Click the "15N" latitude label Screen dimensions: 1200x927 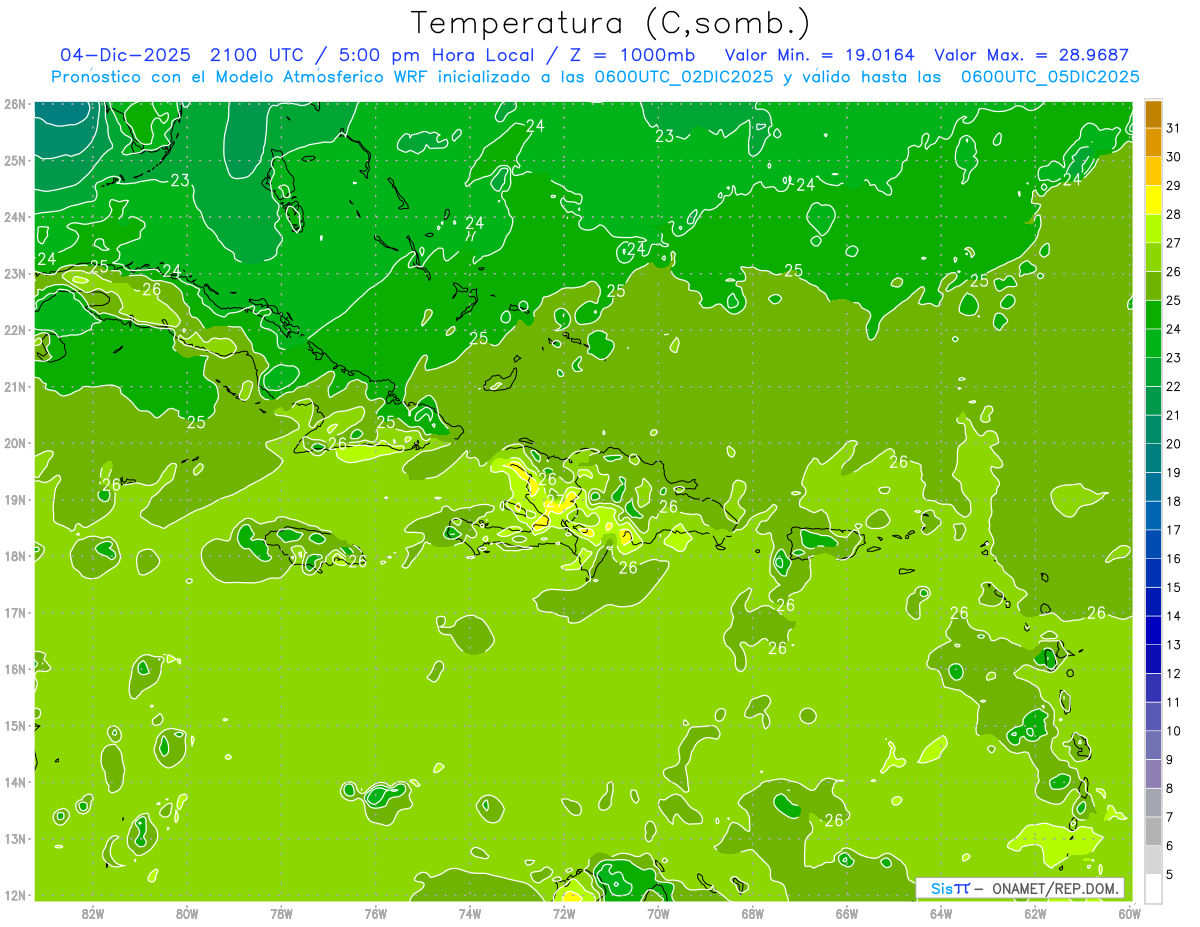15,725
